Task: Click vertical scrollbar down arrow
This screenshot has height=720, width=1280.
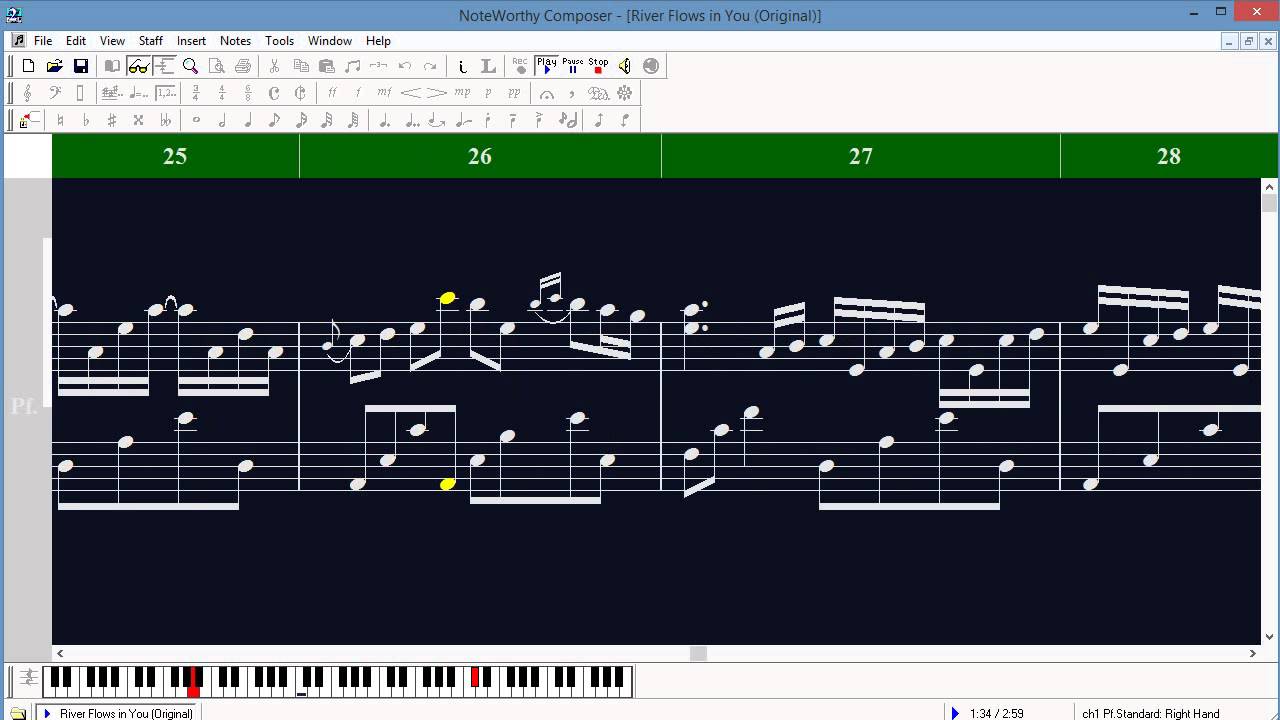Action: pos(1270,636)
